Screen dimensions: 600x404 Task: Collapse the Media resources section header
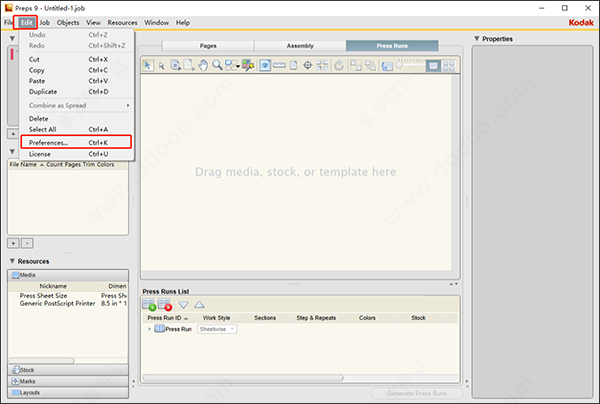coord(68,275)
